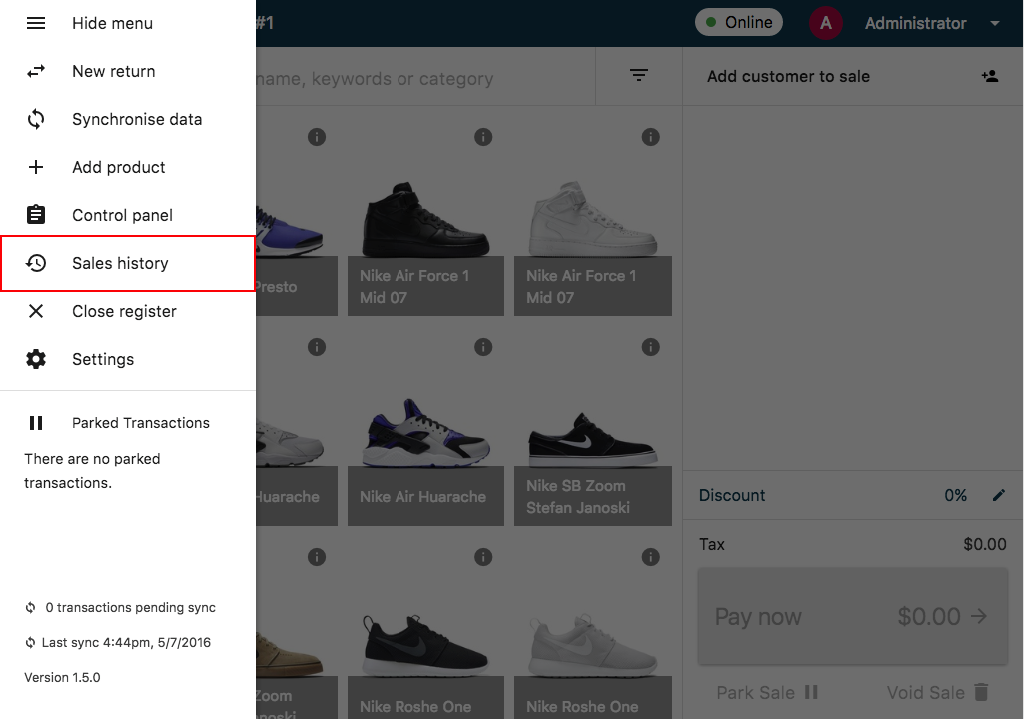Choose Add product from menu
The height and width of the screenshot is (719, 1024).
click(128, 167)
